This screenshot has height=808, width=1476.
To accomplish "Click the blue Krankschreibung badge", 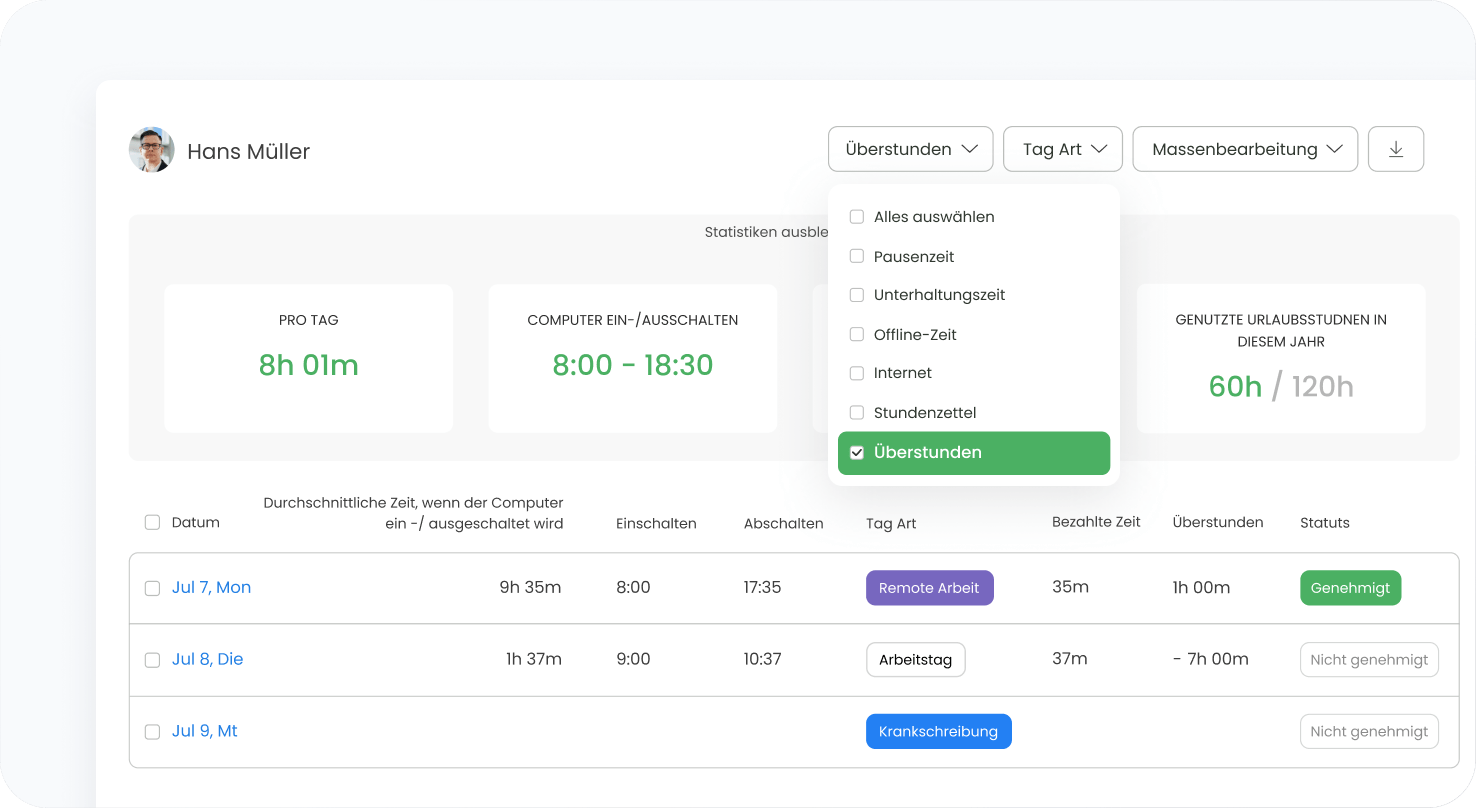I will click(938, 731).
